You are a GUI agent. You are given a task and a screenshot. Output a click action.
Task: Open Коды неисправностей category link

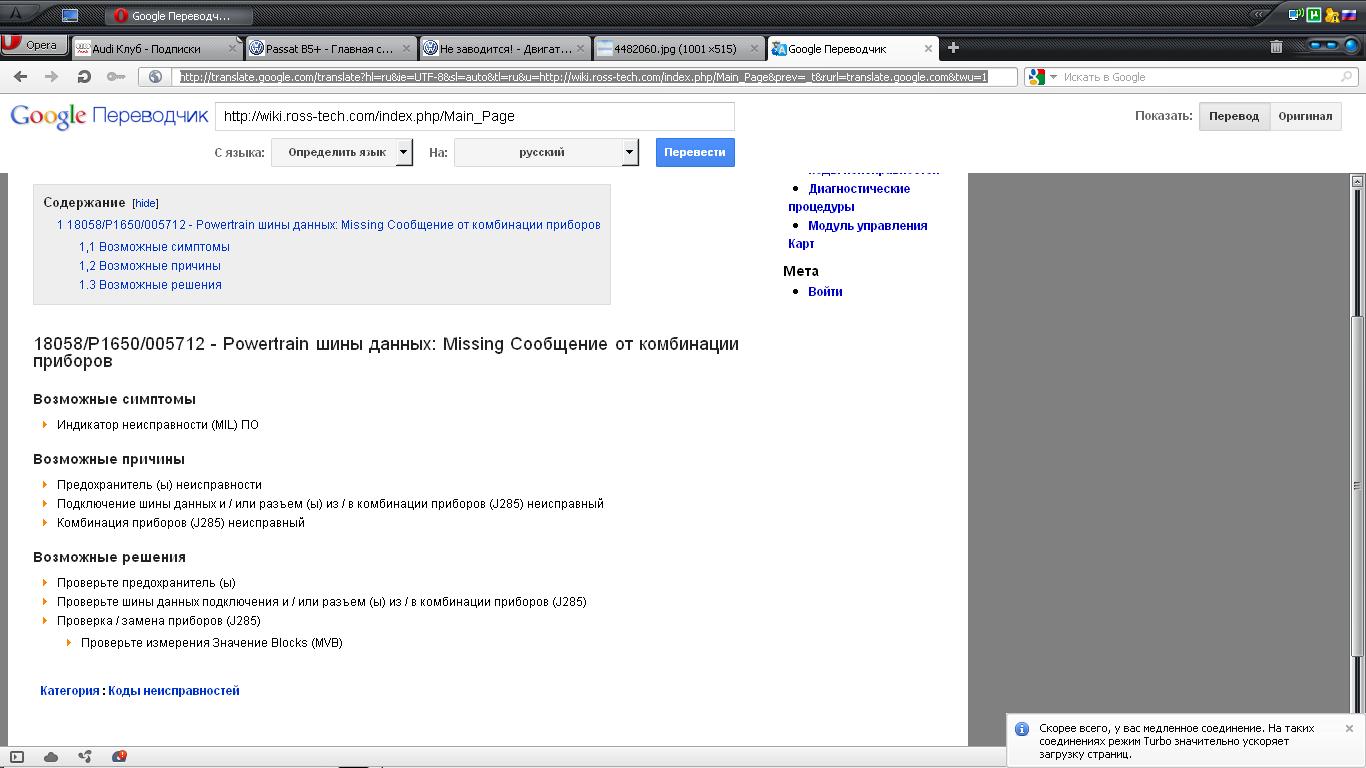pyautogui.click(x=174, y=691)
